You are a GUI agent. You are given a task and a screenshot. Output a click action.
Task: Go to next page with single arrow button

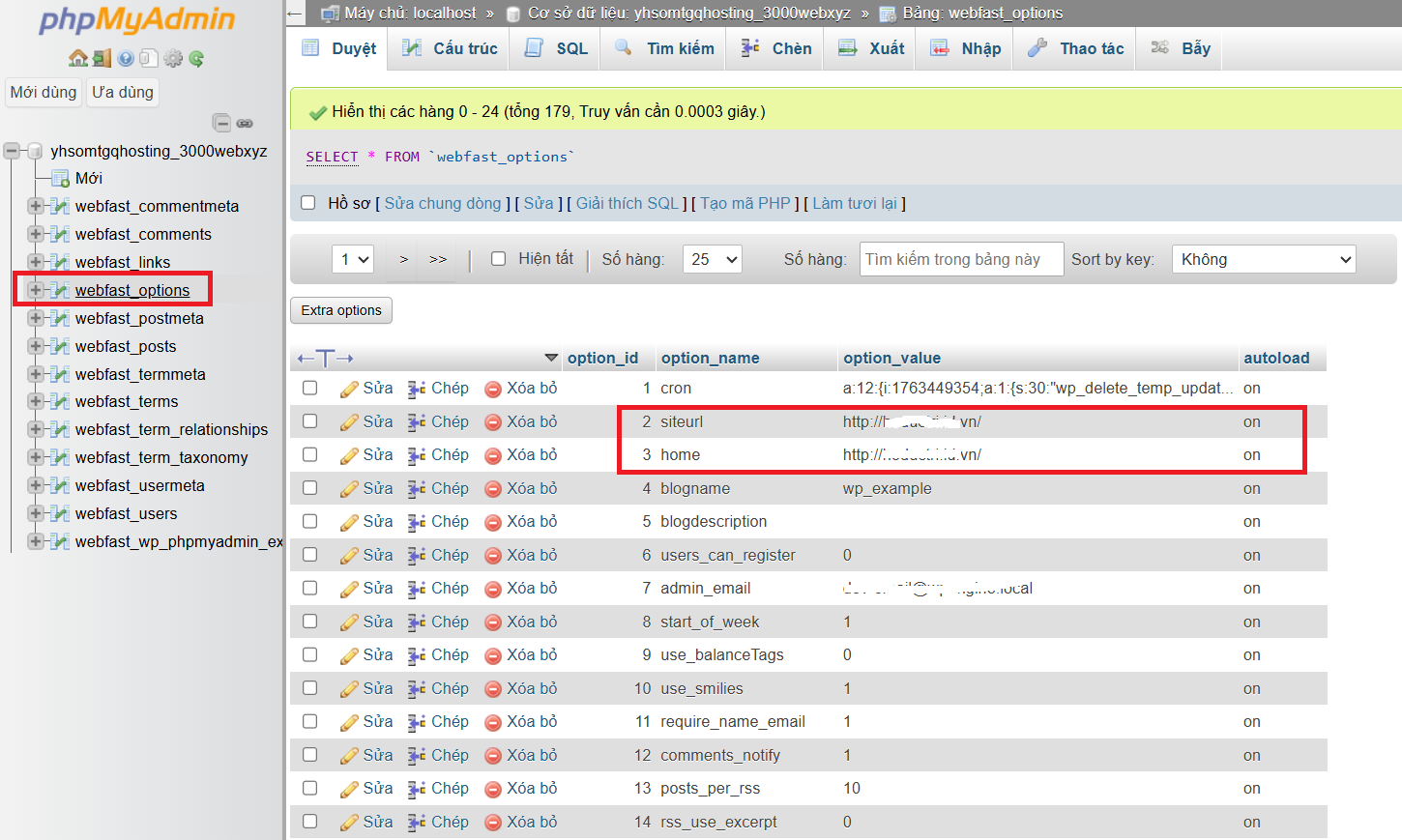point(404,259)
